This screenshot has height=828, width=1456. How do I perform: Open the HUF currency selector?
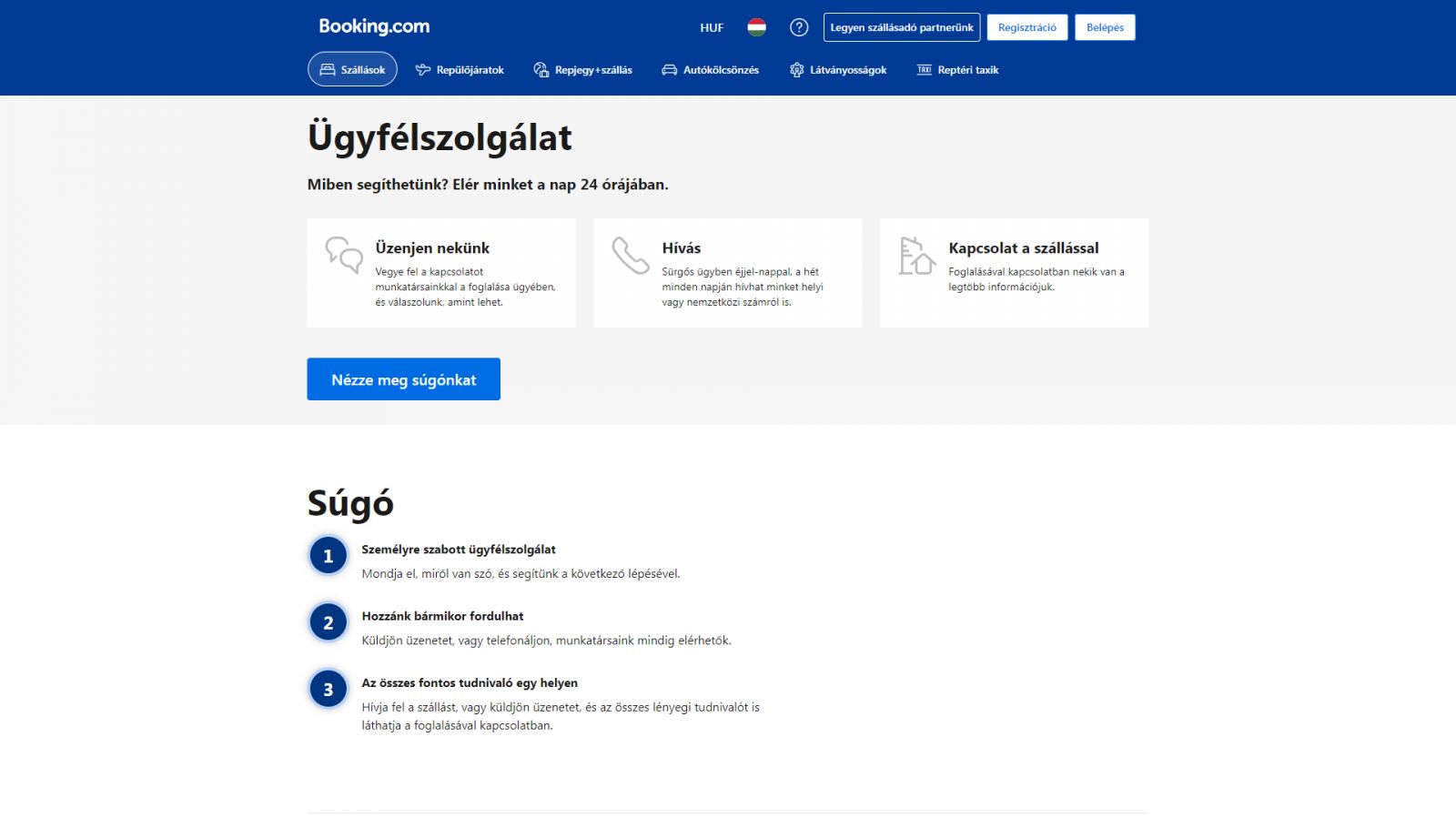[712, 27]
